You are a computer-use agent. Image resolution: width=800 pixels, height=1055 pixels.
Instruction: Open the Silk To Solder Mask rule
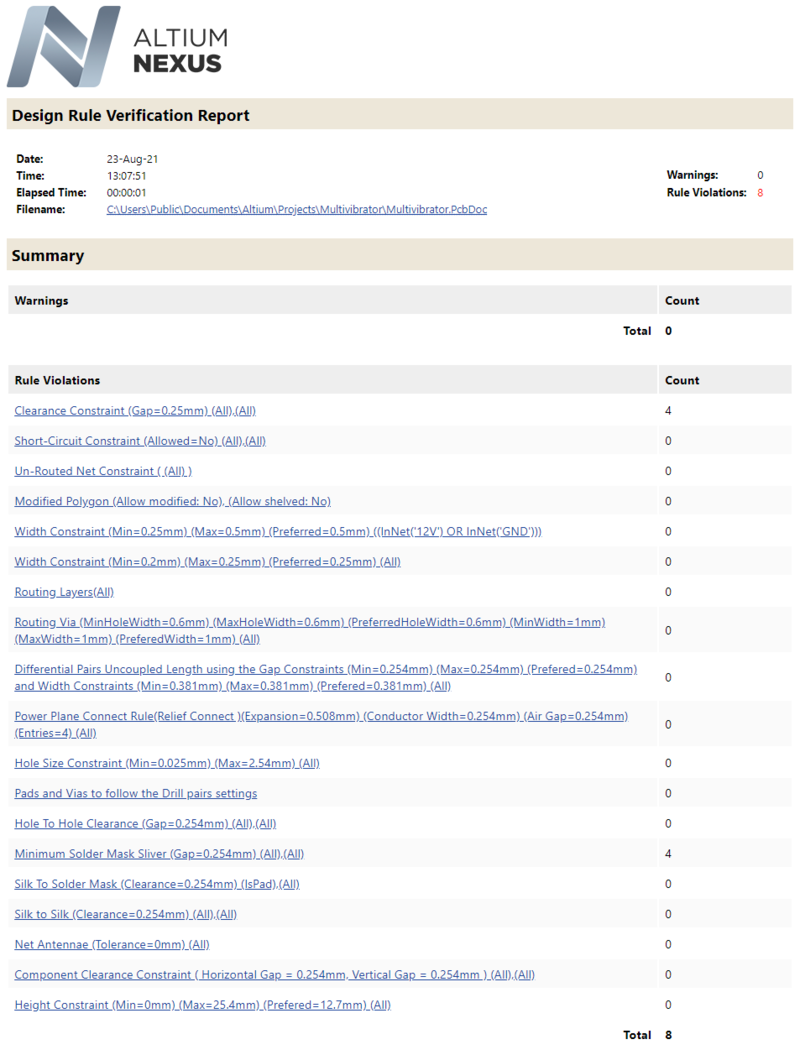point(156,883)
